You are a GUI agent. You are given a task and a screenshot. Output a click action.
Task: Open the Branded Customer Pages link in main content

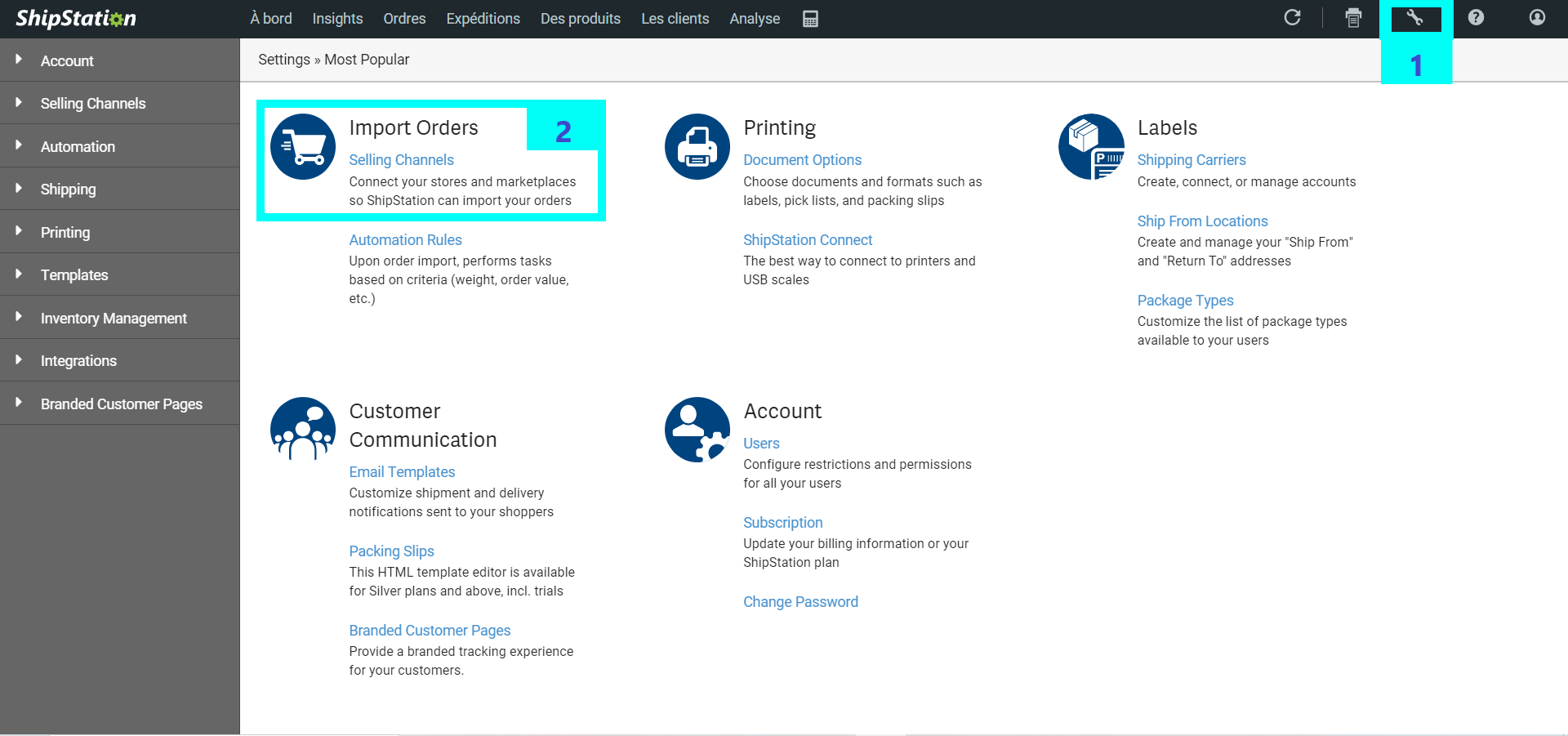click(x=430, y=631)
